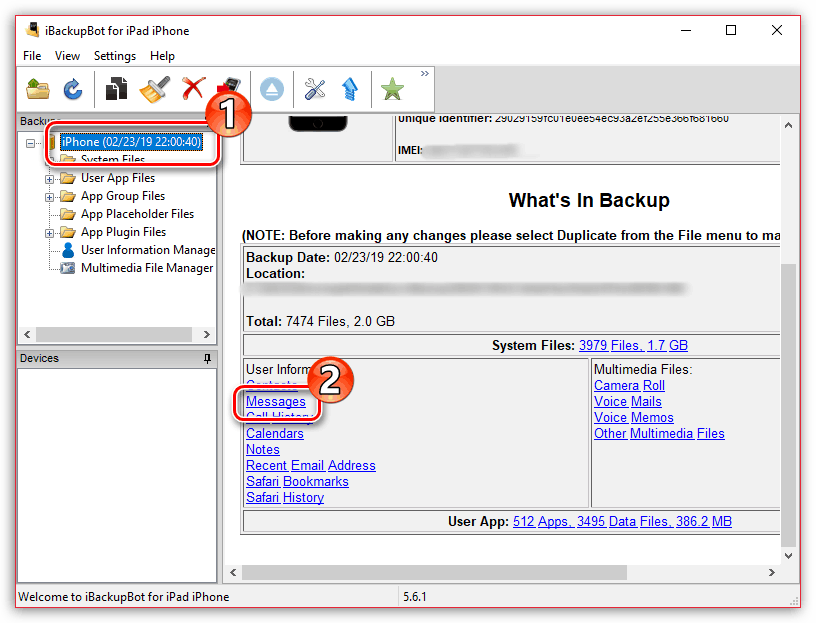Image resolution: width=816 pixels, height=623 pixels.
Task: Click the Devices panel header
Action: [117, 358]
